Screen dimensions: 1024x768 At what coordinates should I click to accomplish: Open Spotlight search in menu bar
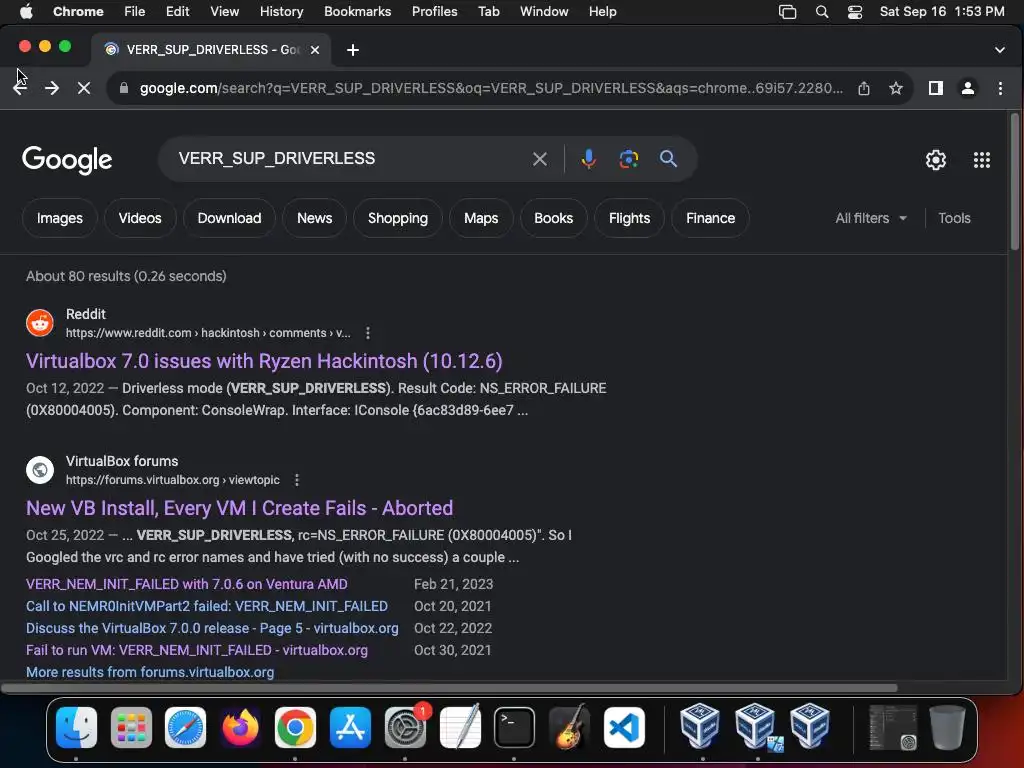click(822, 12)
